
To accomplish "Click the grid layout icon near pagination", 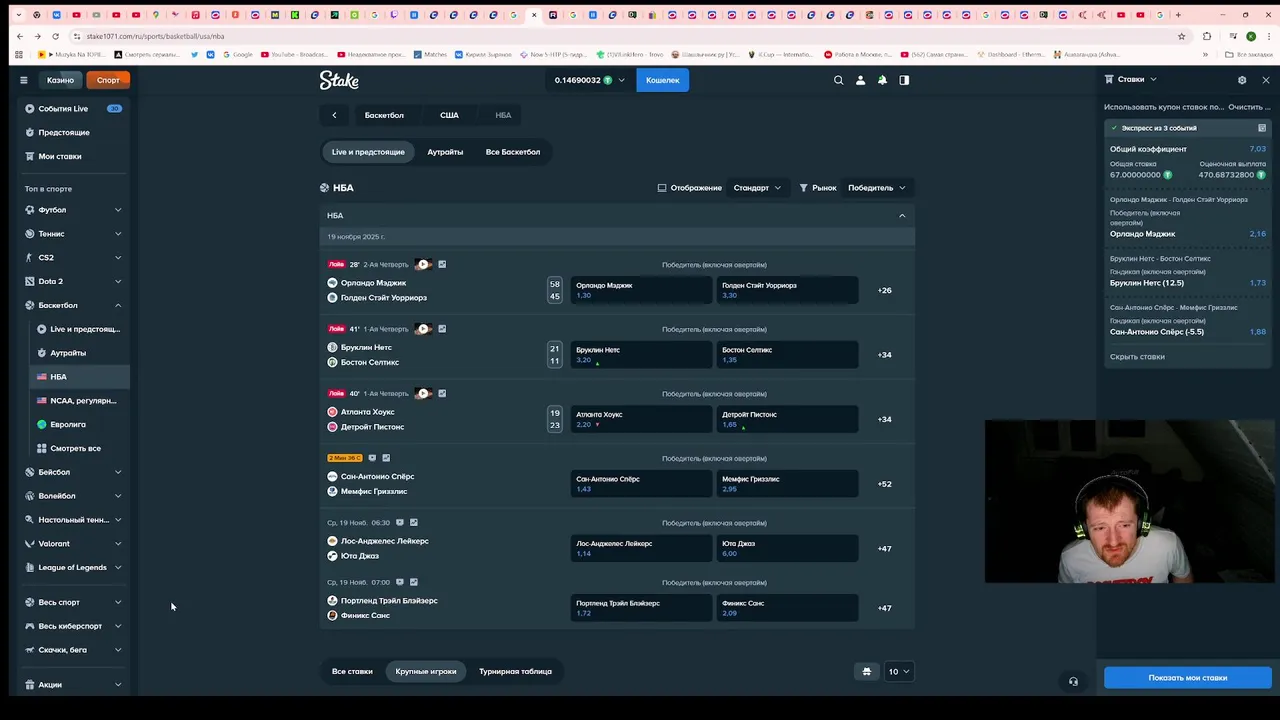I will tap(867, 671).
